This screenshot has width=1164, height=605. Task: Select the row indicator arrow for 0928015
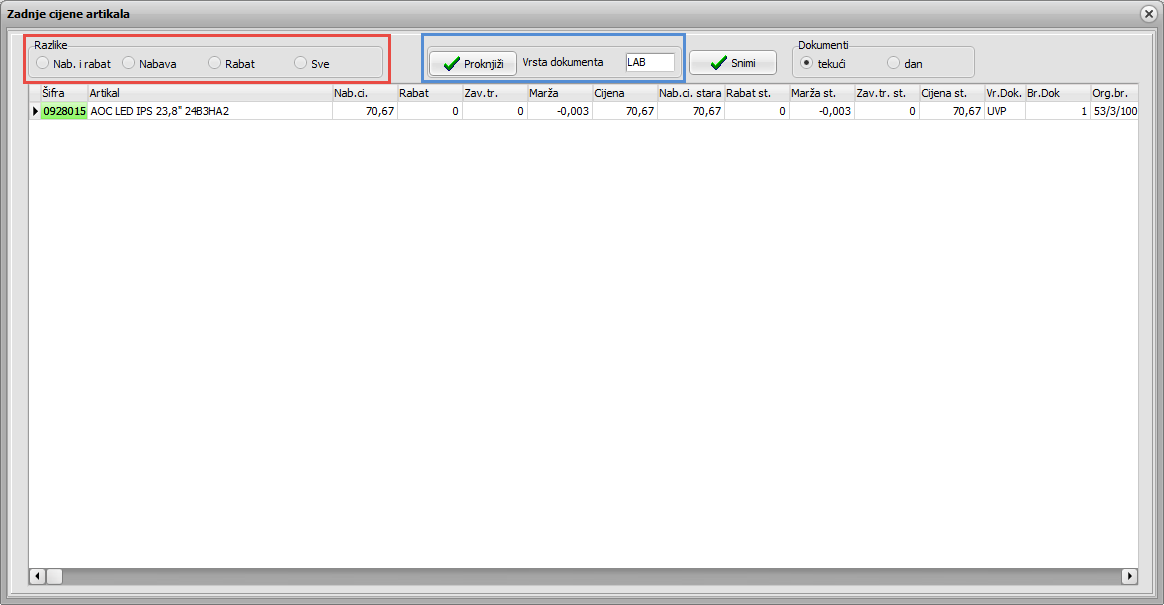[x=35, y=111]
